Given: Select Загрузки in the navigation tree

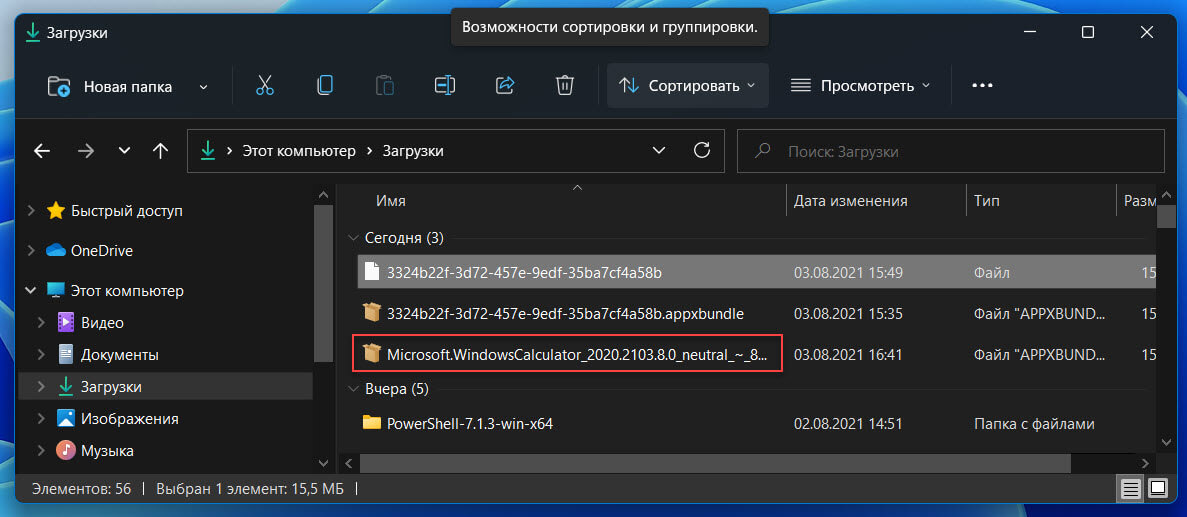Looking at the screenshot, I should [x=165, y=387].
